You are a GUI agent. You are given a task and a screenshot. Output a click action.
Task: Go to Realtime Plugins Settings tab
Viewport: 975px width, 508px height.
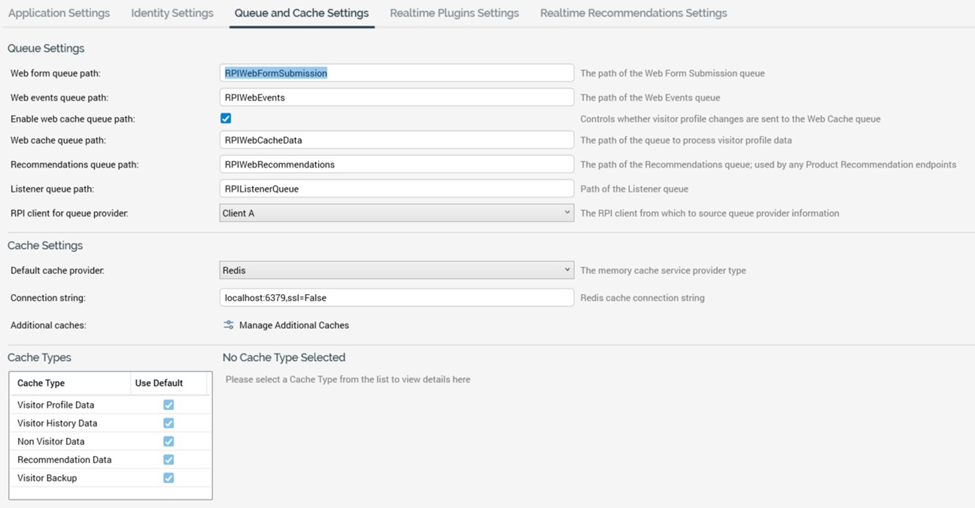(x=454, y=13)
